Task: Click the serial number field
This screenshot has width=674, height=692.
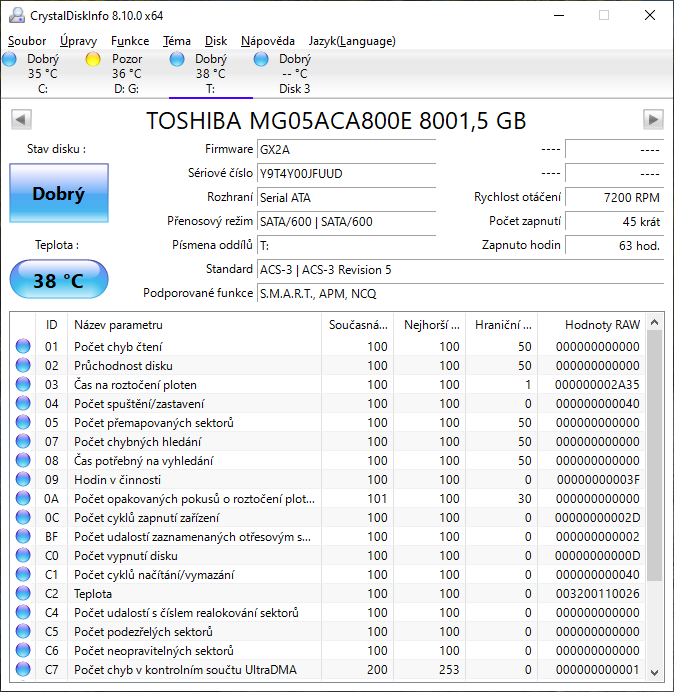Action: (345, 173)
